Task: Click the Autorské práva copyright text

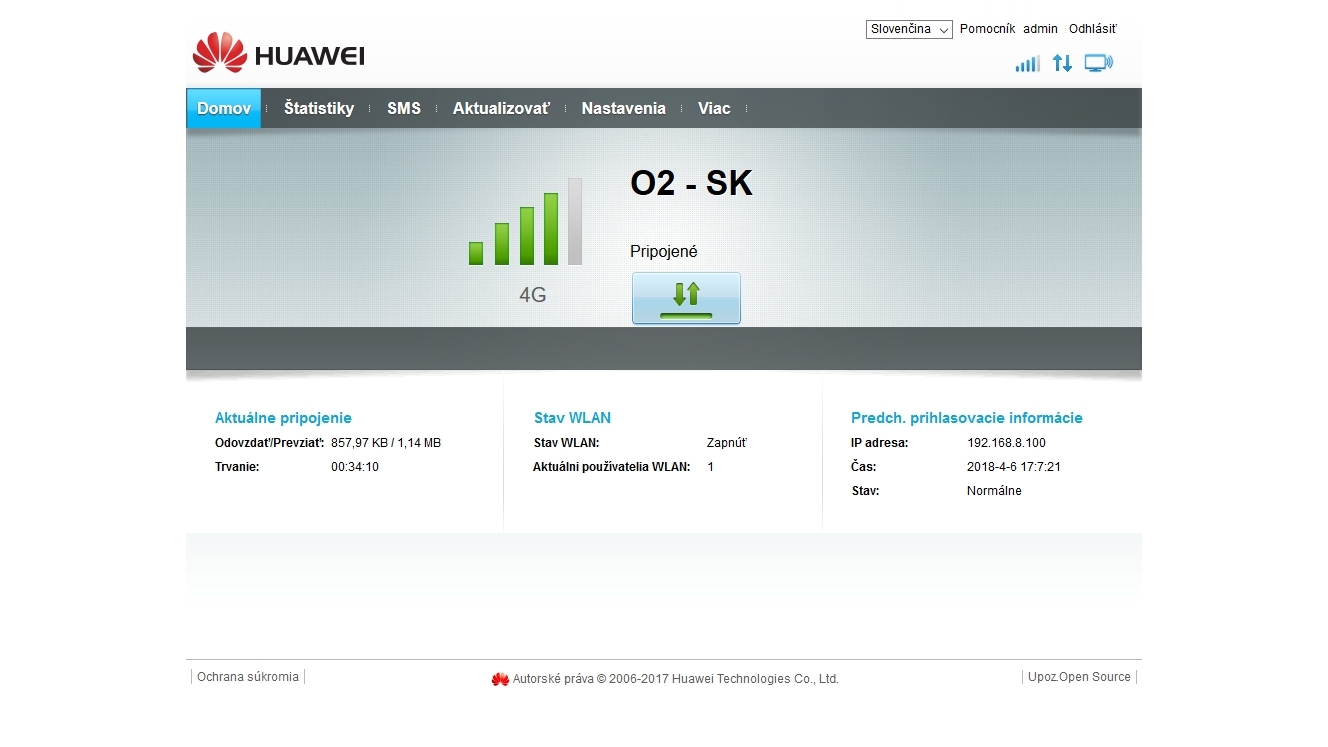Action: [676, 679]
